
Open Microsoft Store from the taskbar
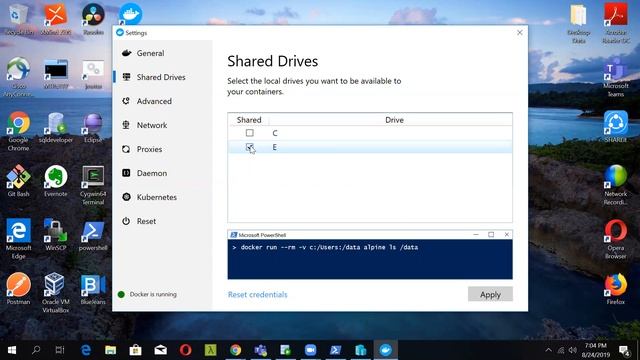[136, 350]
